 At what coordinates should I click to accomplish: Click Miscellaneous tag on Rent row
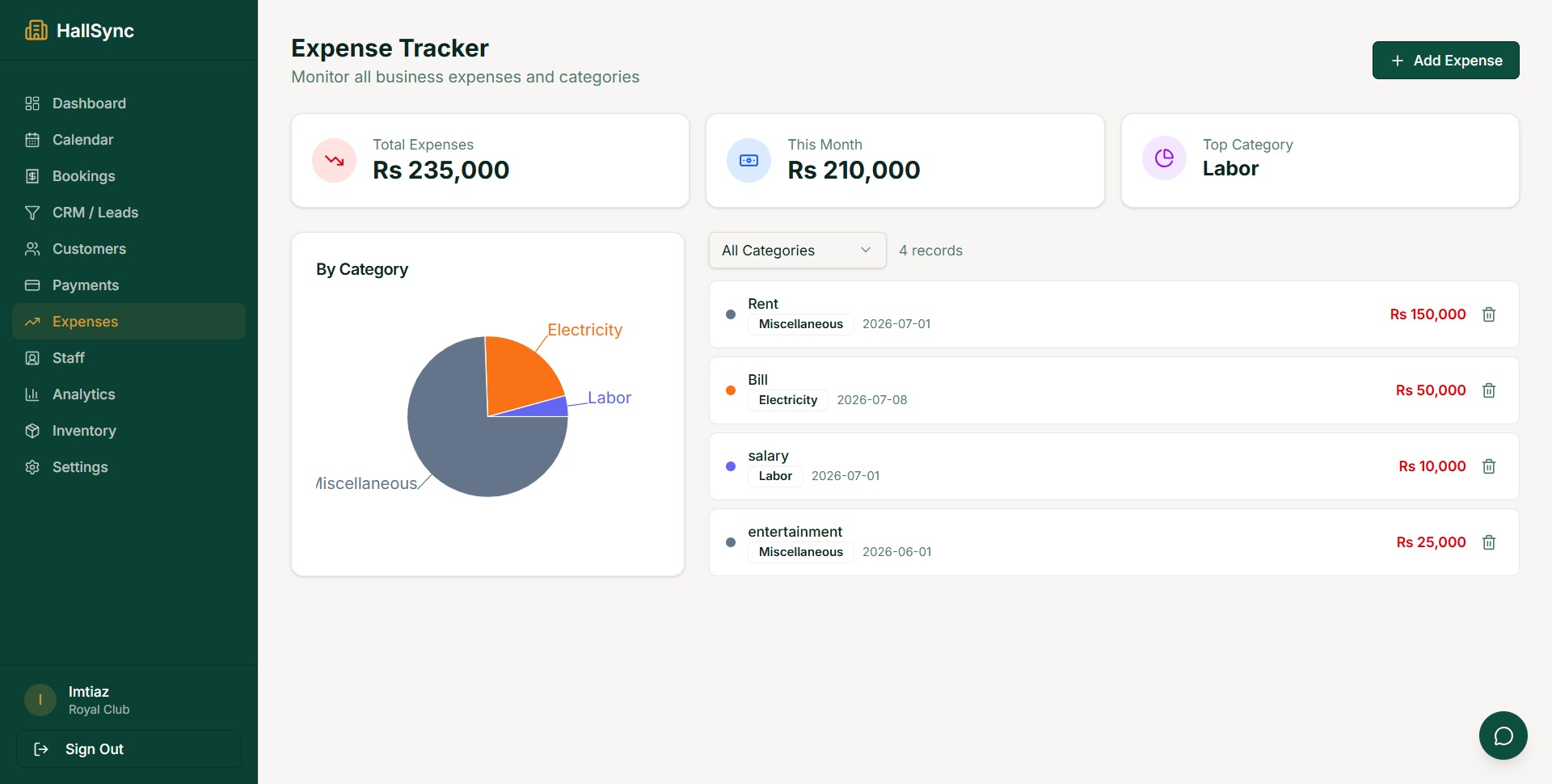coord(800,324)
